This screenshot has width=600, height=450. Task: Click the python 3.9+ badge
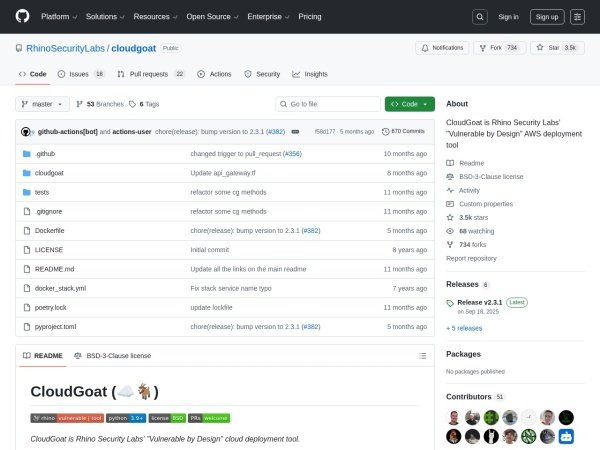126,418
